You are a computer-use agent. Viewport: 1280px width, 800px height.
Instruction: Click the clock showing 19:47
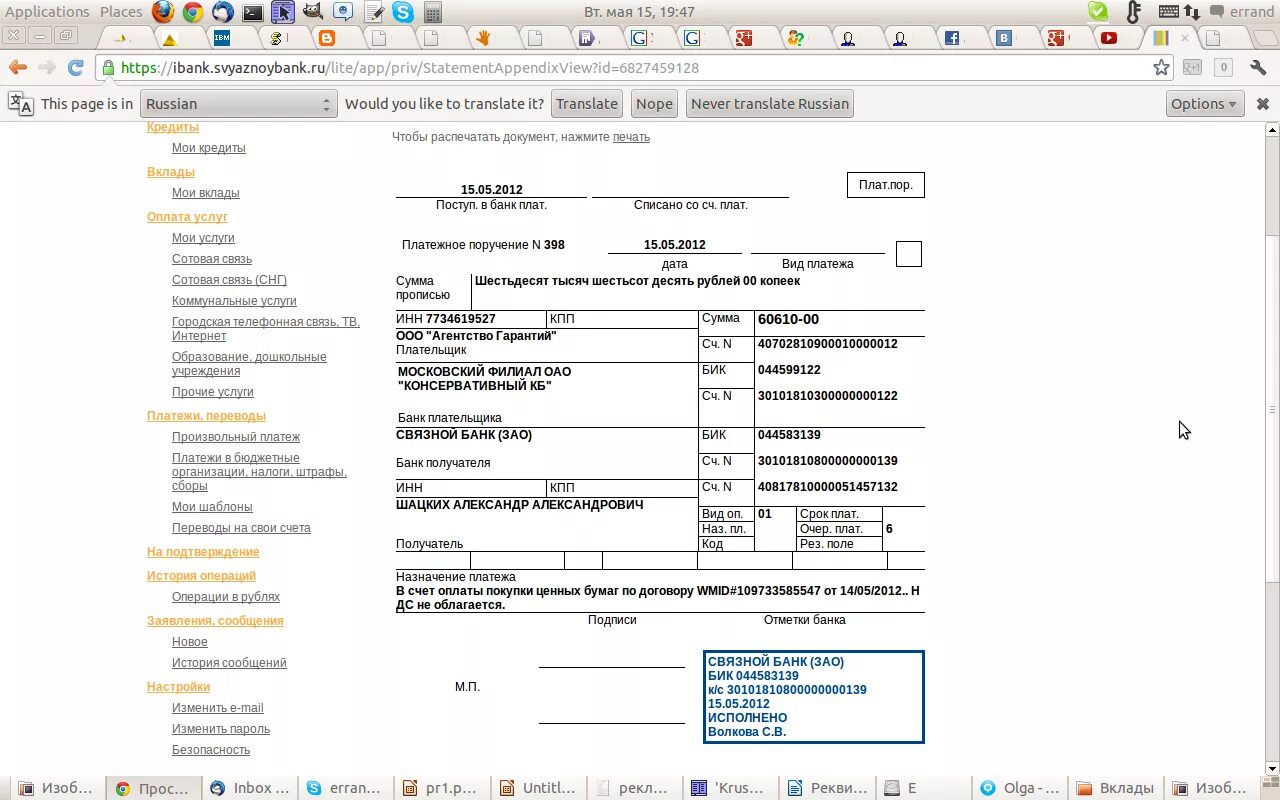click(639, 12)
